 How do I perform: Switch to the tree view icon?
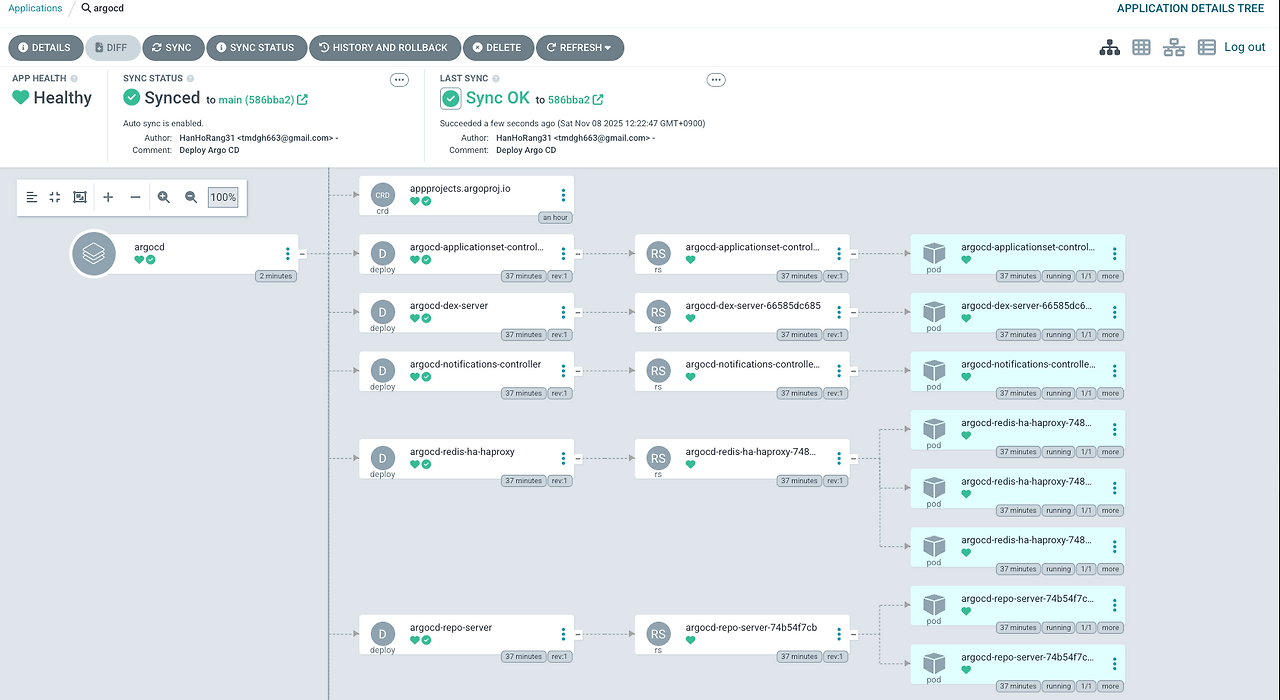1109,47
